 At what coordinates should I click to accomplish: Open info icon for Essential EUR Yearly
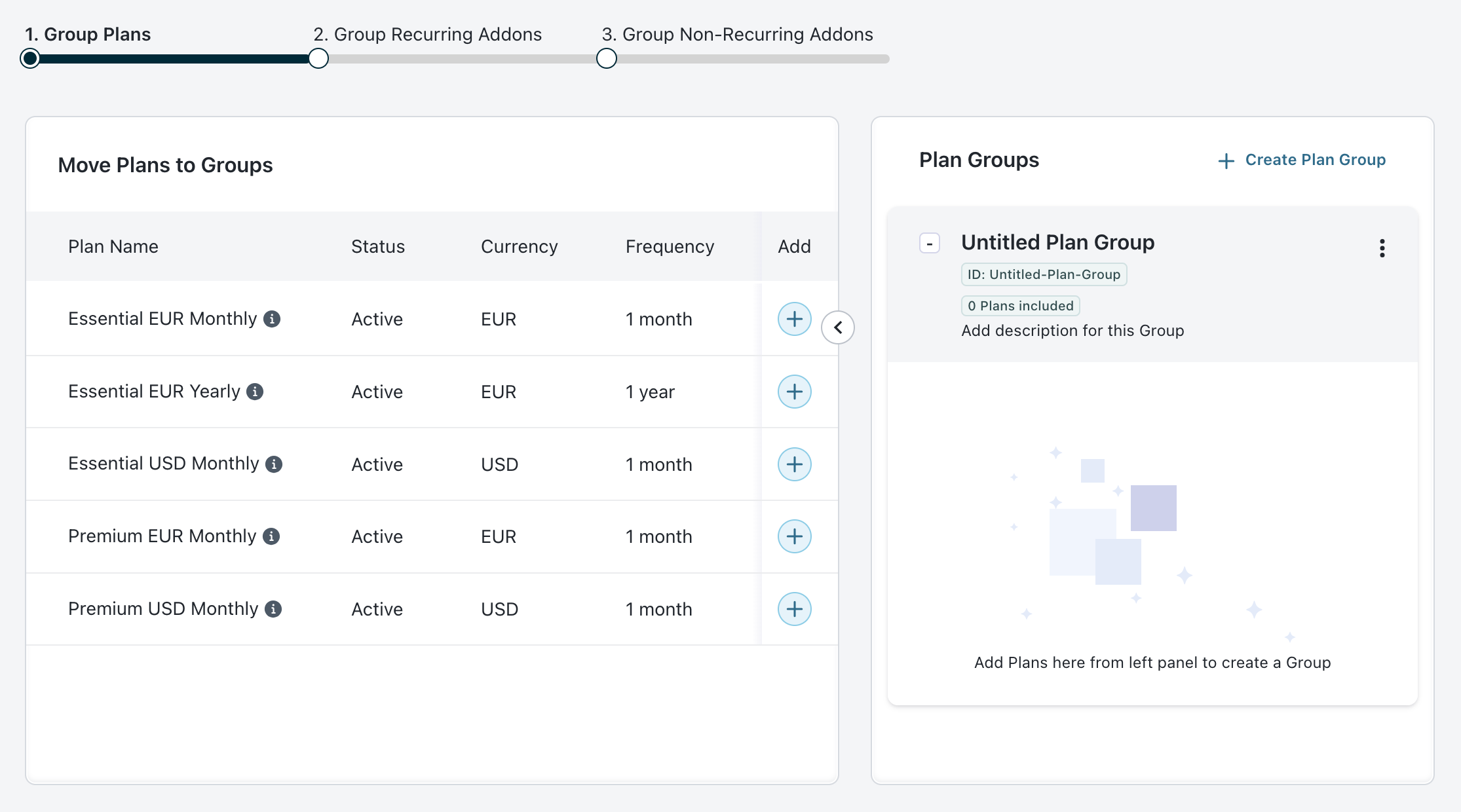(255, 392)
